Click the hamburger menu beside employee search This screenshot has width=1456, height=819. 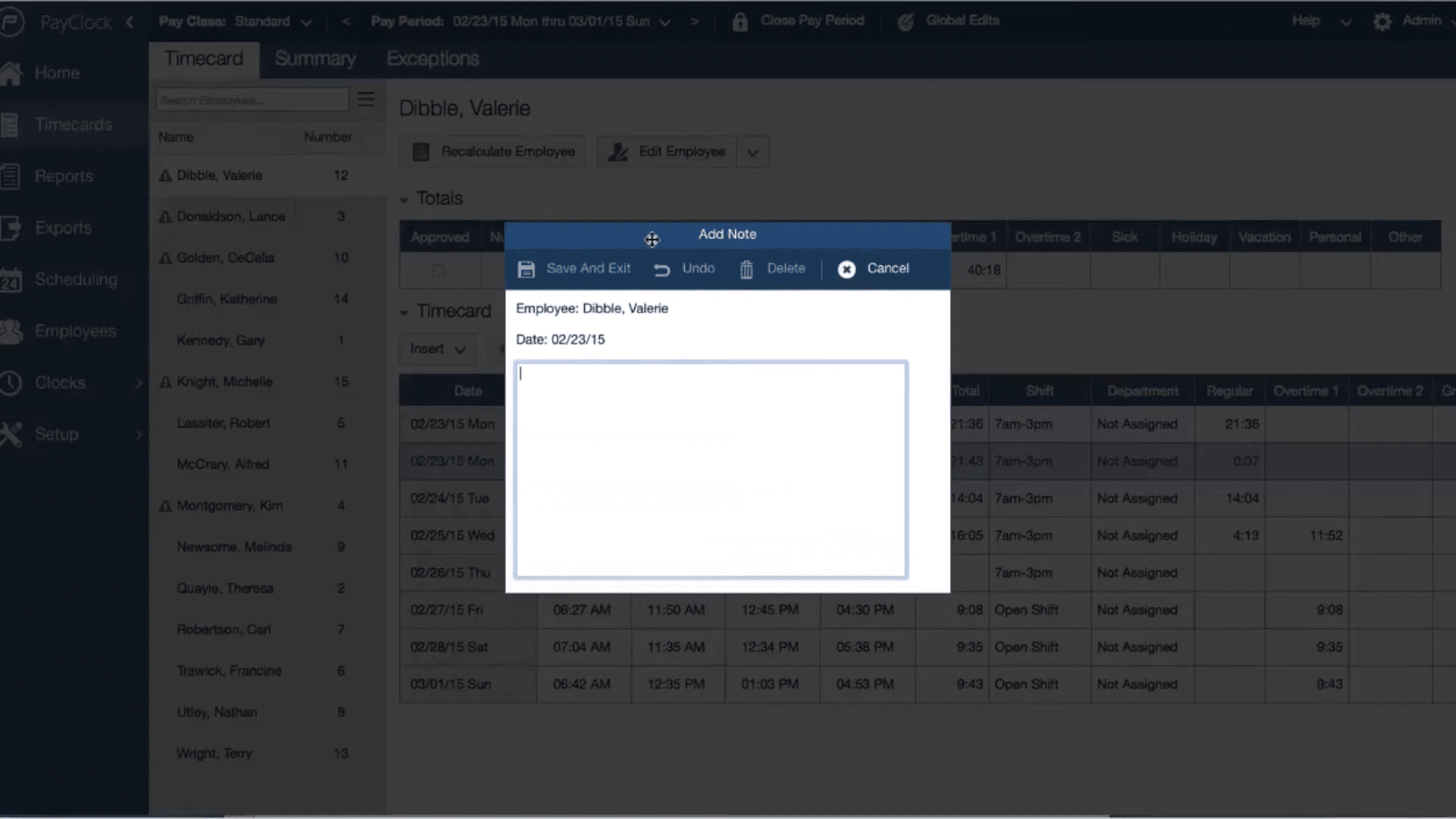(x=367, y=99)
